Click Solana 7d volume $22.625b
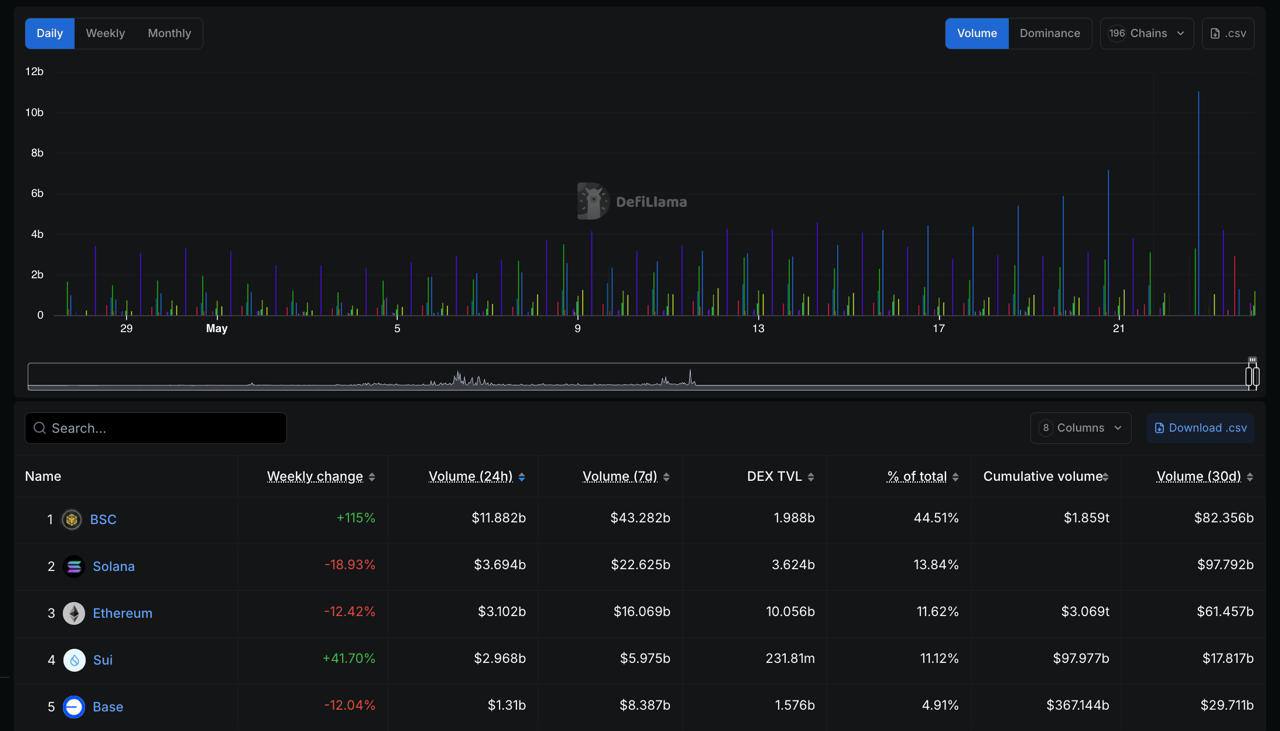The image size is (1280, 731). [641, 565]
